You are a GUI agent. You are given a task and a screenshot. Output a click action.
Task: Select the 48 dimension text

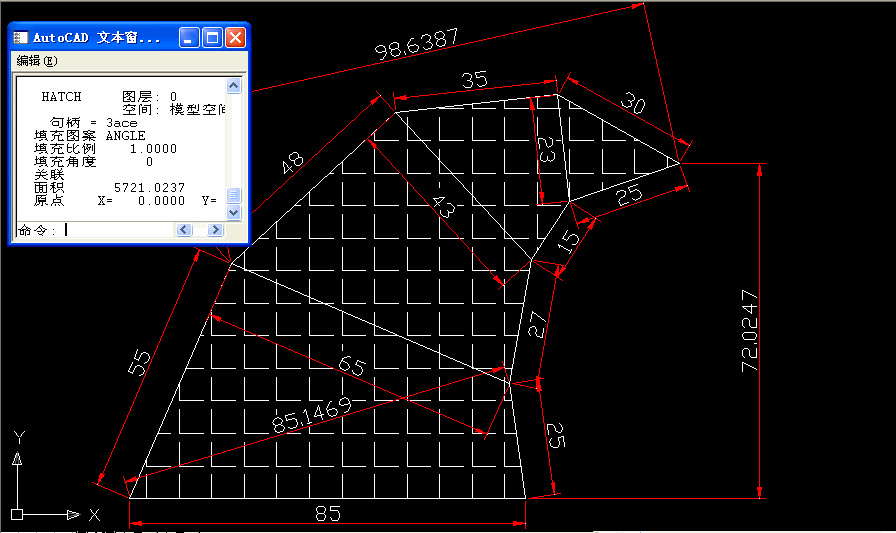point(293,162)
